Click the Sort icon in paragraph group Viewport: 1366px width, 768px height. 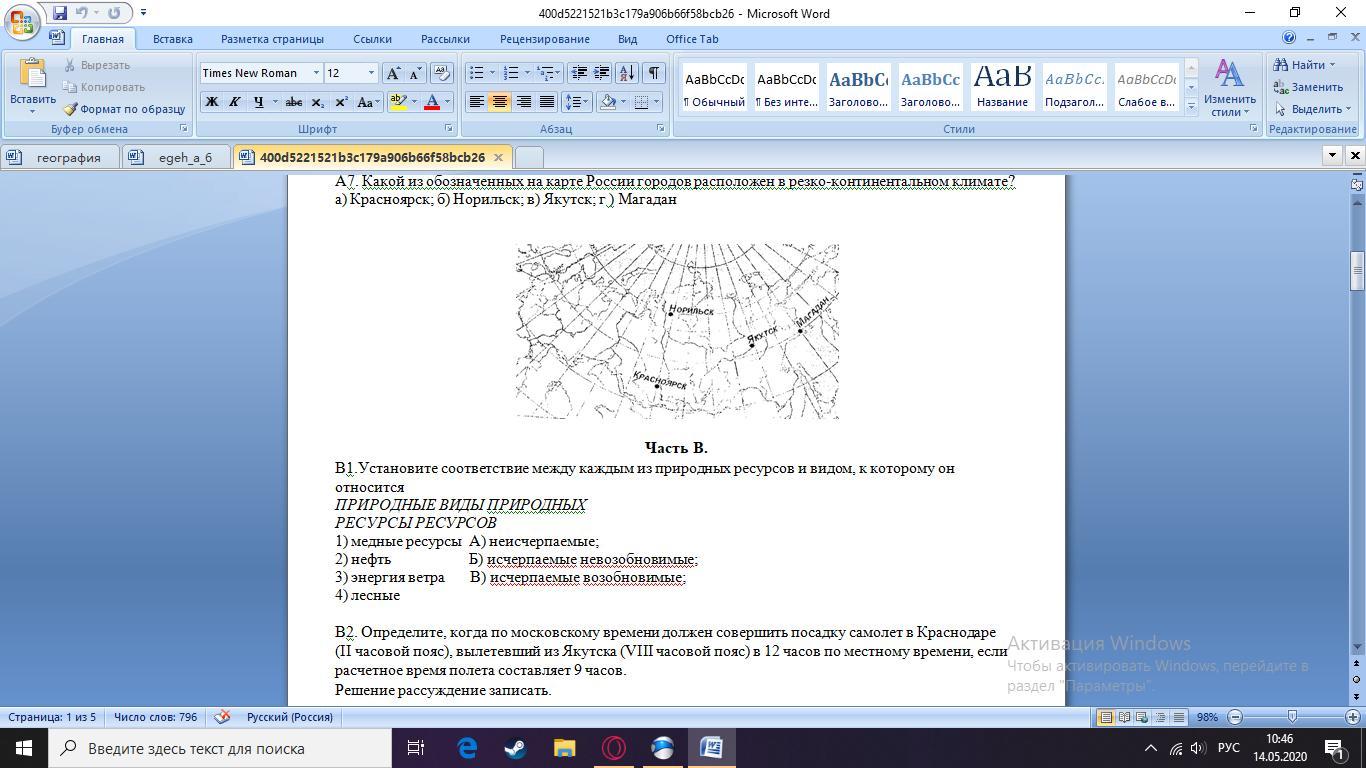point(627,73)
